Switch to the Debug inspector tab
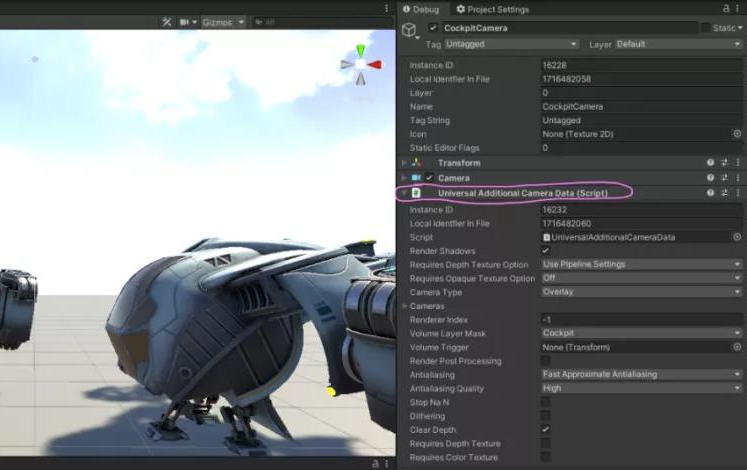This screenshot has width=747, height=470. 421,9
